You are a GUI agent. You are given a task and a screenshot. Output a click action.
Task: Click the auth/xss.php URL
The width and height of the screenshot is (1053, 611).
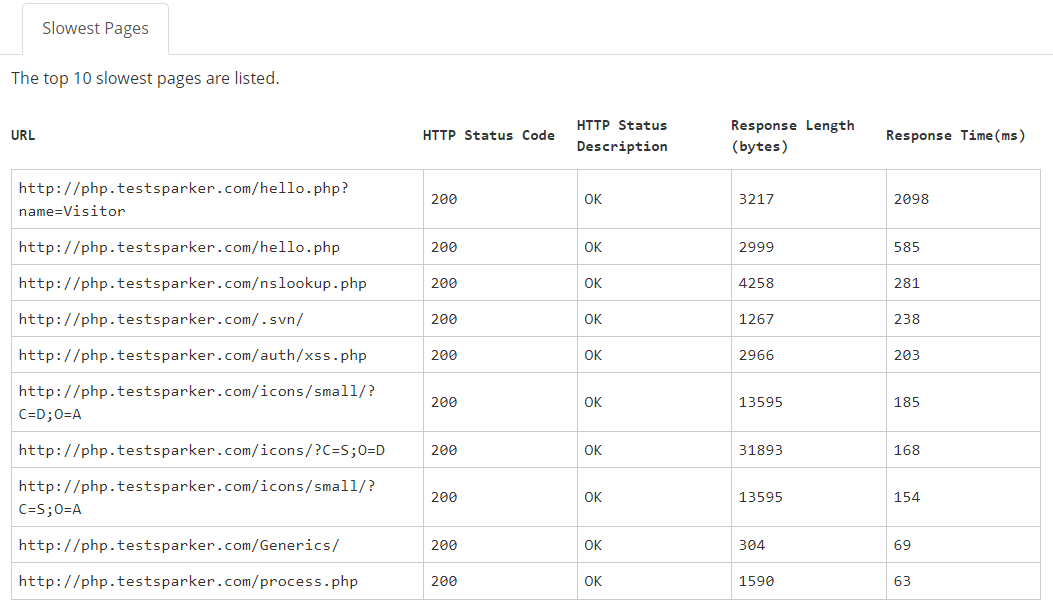pyautogui.click(x=192, y=355)
